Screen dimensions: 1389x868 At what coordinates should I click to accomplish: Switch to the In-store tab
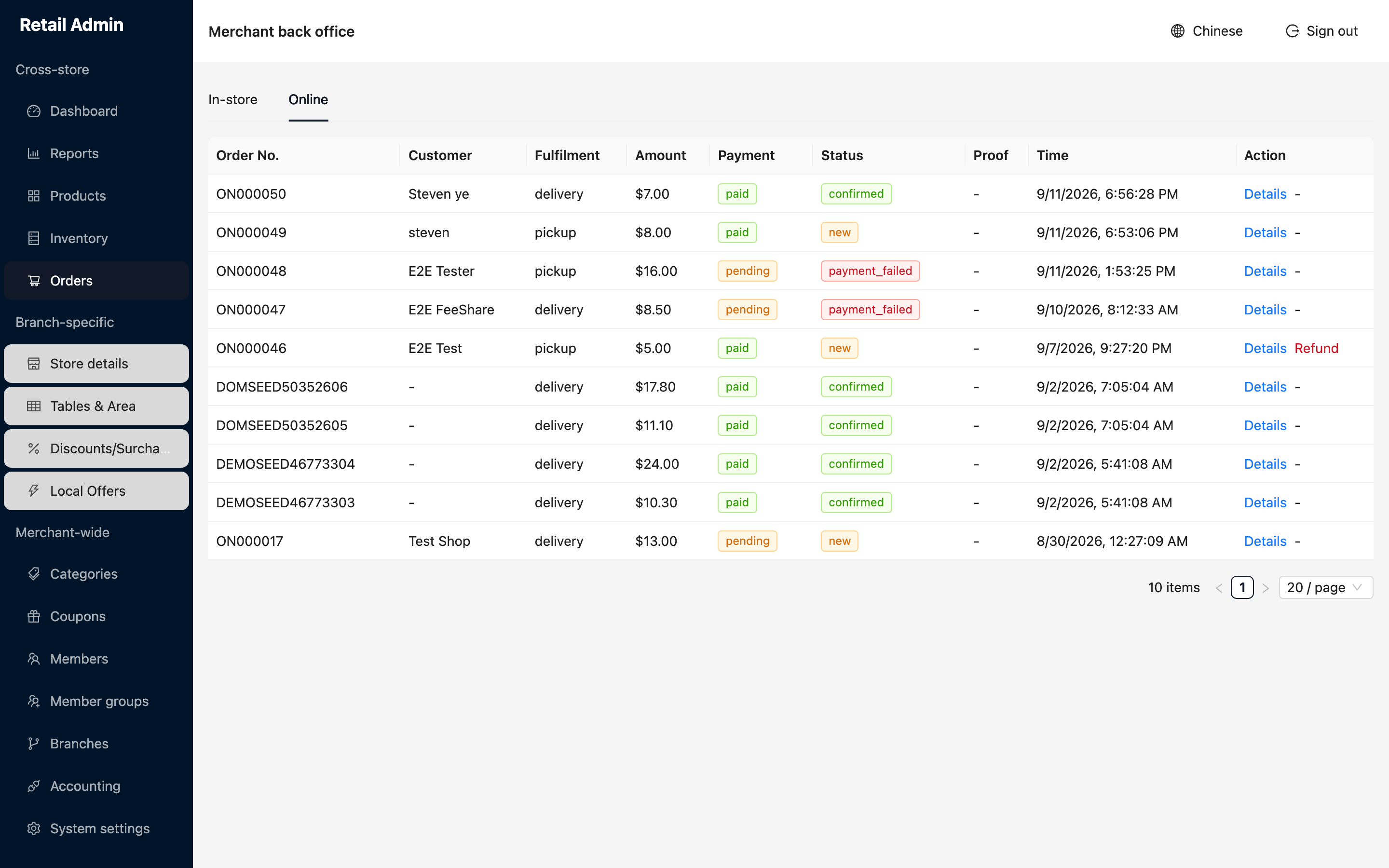coord(232,99)
